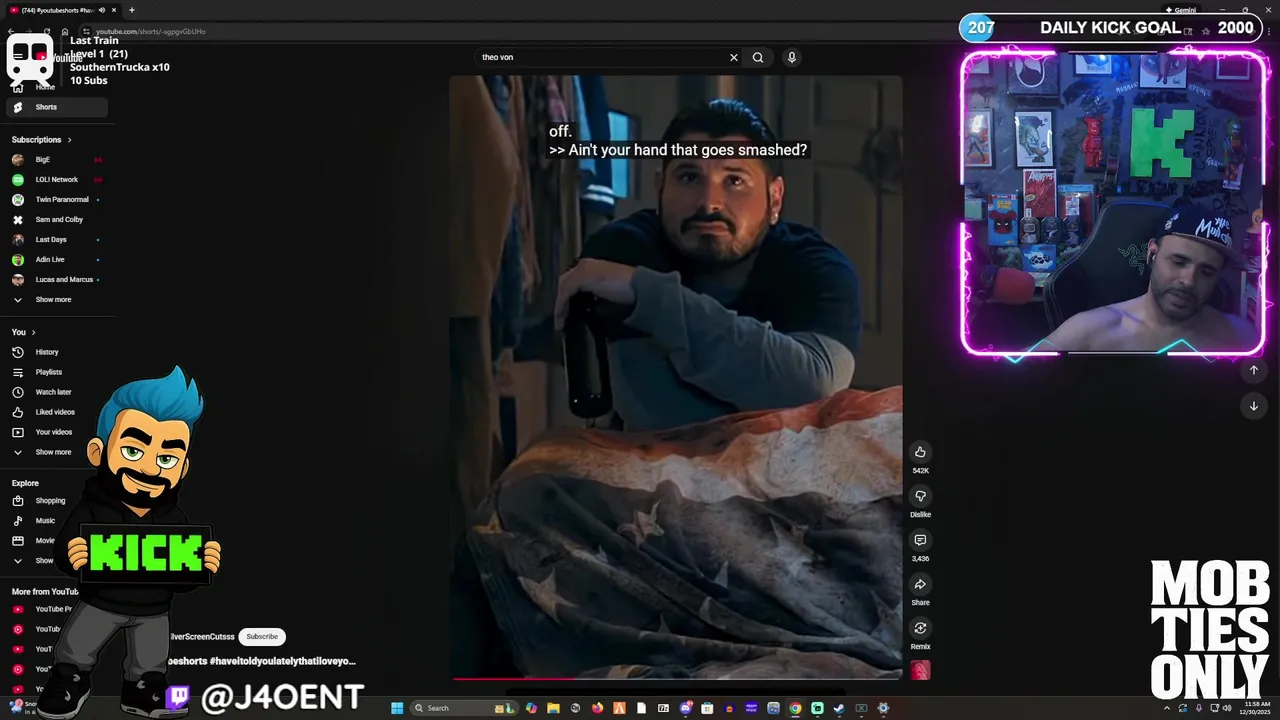Screen dimensions: 1280x720
Task: Open a new browser tab
Action: point(131,10)
